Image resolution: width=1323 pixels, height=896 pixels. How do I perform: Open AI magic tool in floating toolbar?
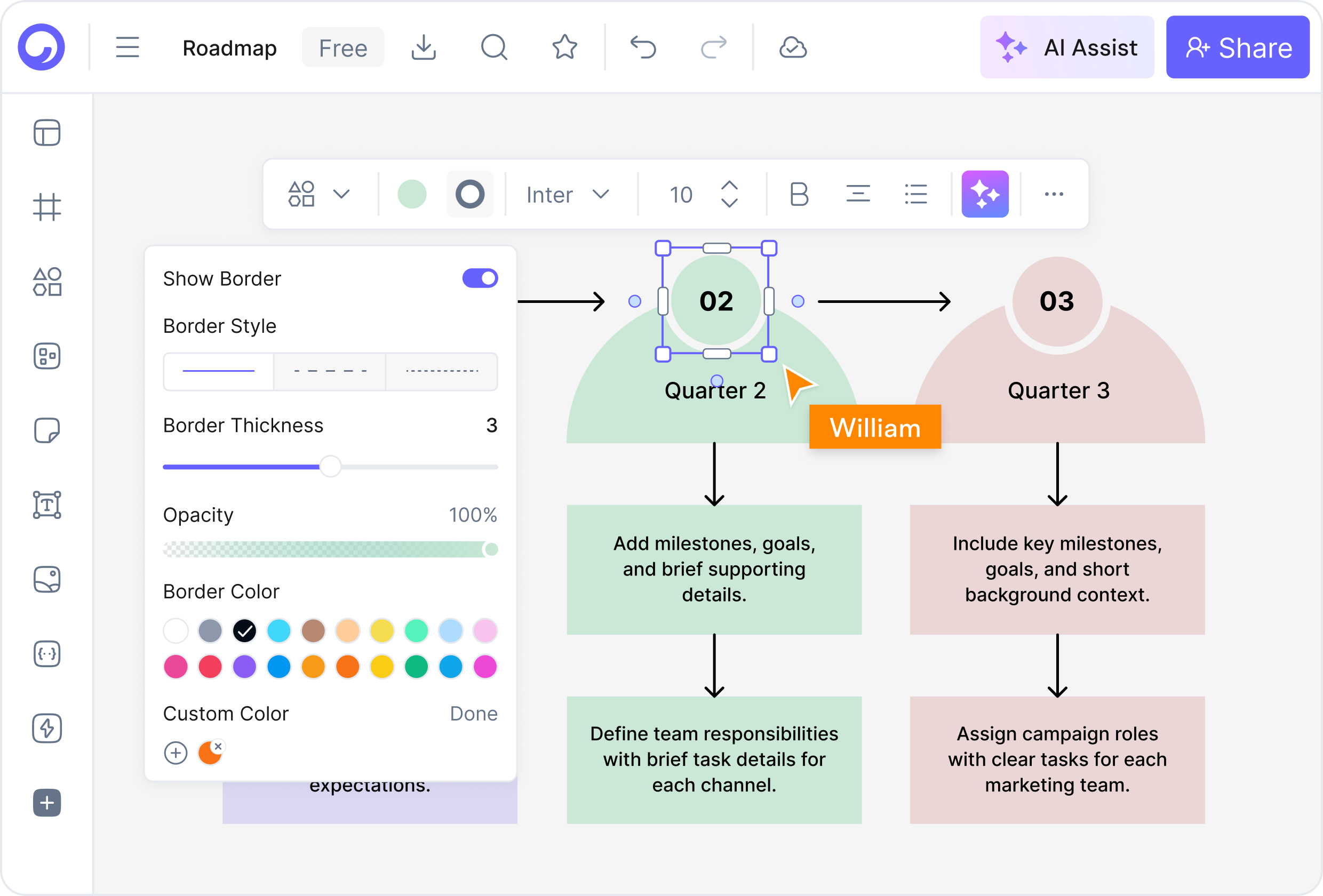click(985, 194)
